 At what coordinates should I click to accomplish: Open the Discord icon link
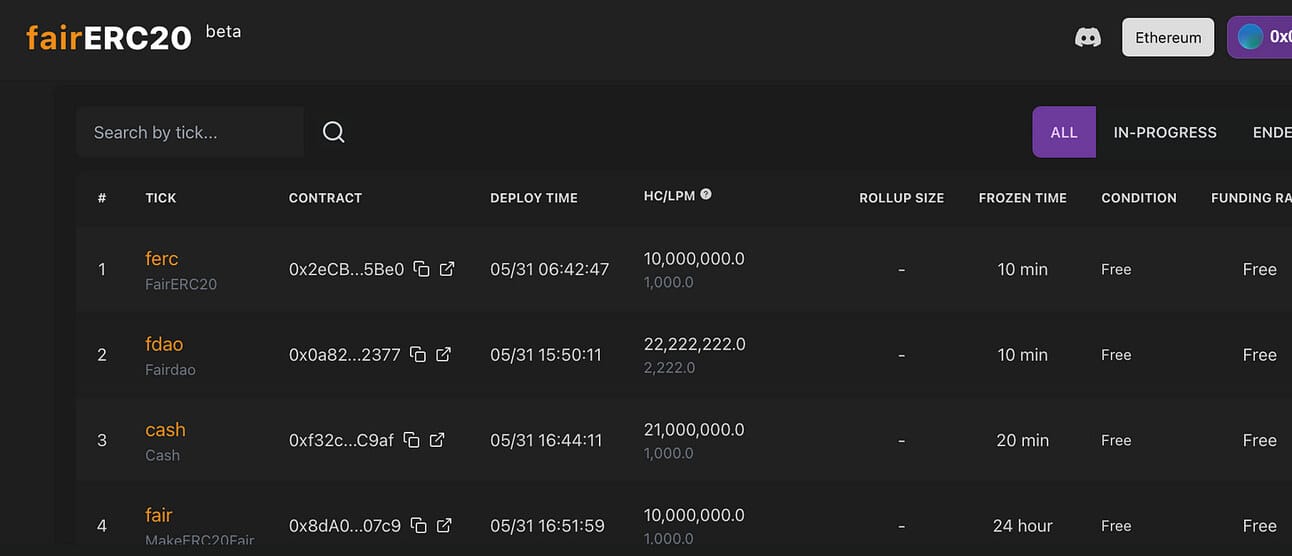click(x=1088, y=38)
